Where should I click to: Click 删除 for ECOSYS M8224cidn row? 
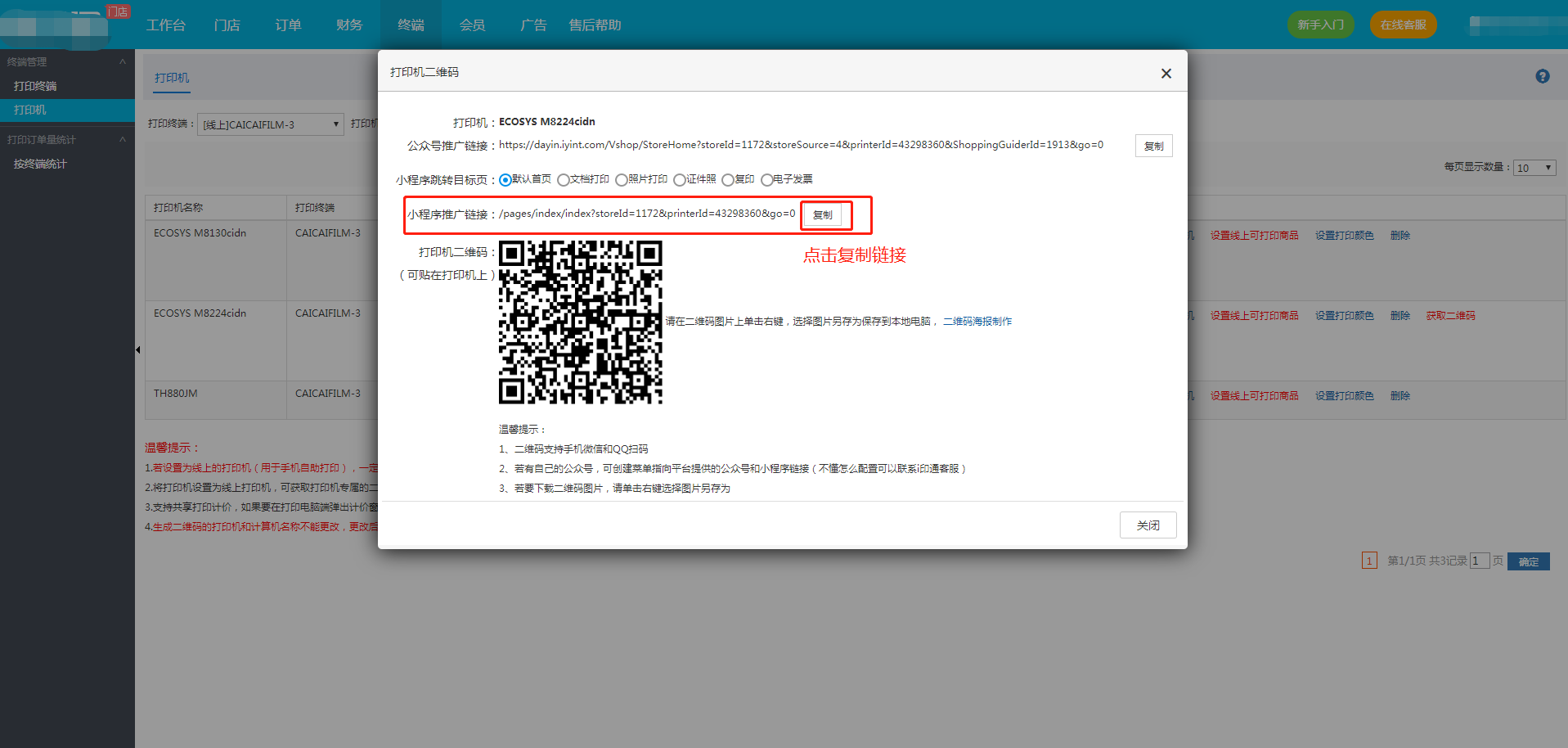1400,315
